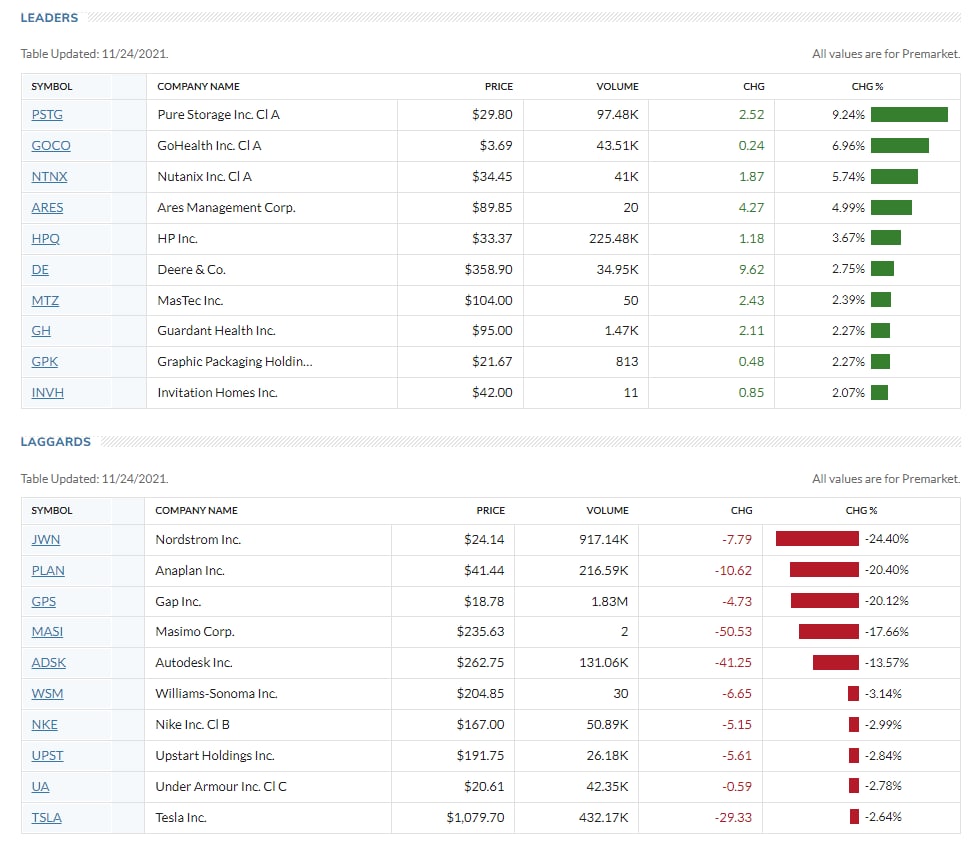
Task: Click the Laggards table CHG % header
Action: tap(861, 511)
